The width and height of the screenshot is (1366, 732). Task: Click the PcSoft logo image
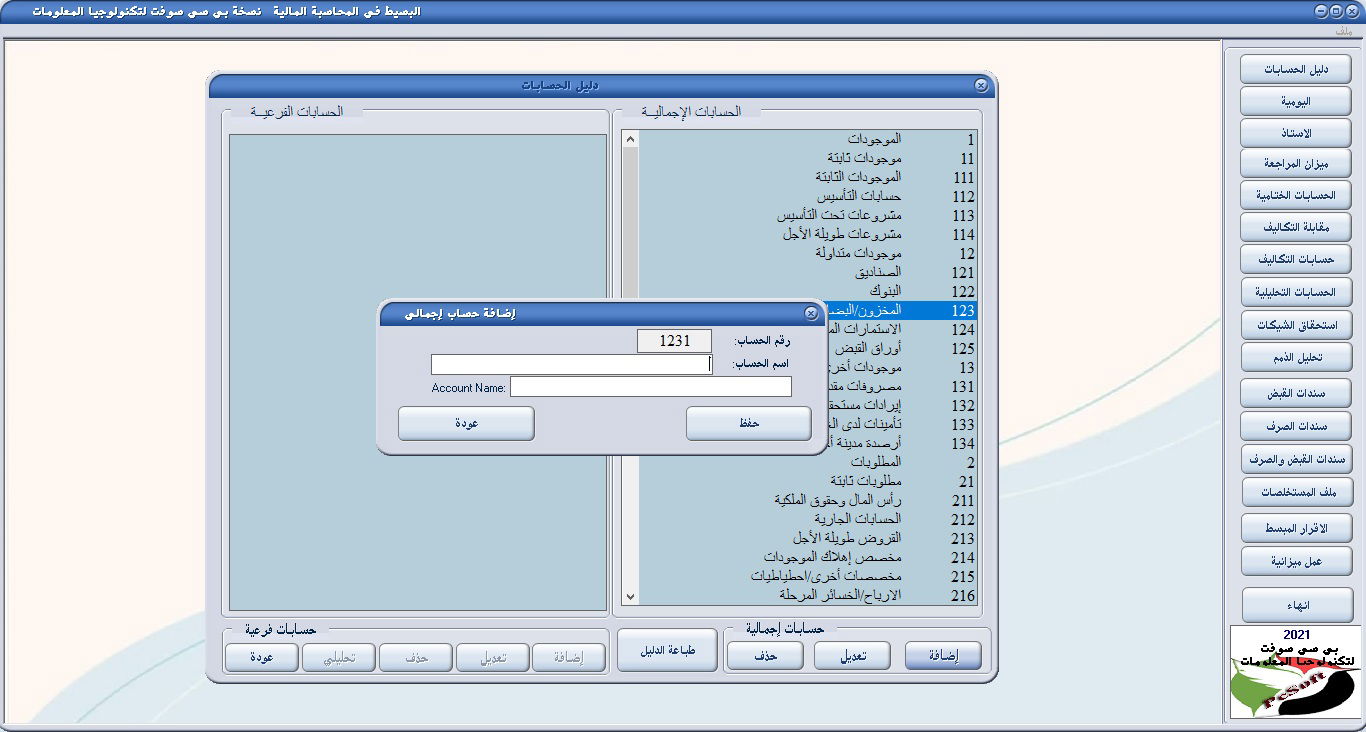[x=1295, y=672]
